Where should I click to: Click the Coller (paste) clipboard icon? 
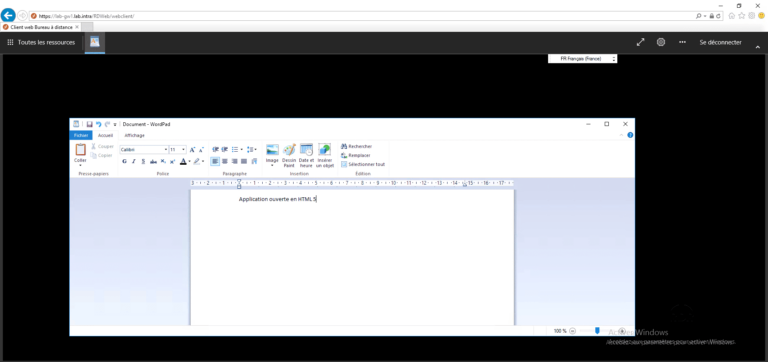[x=80, y=150]
